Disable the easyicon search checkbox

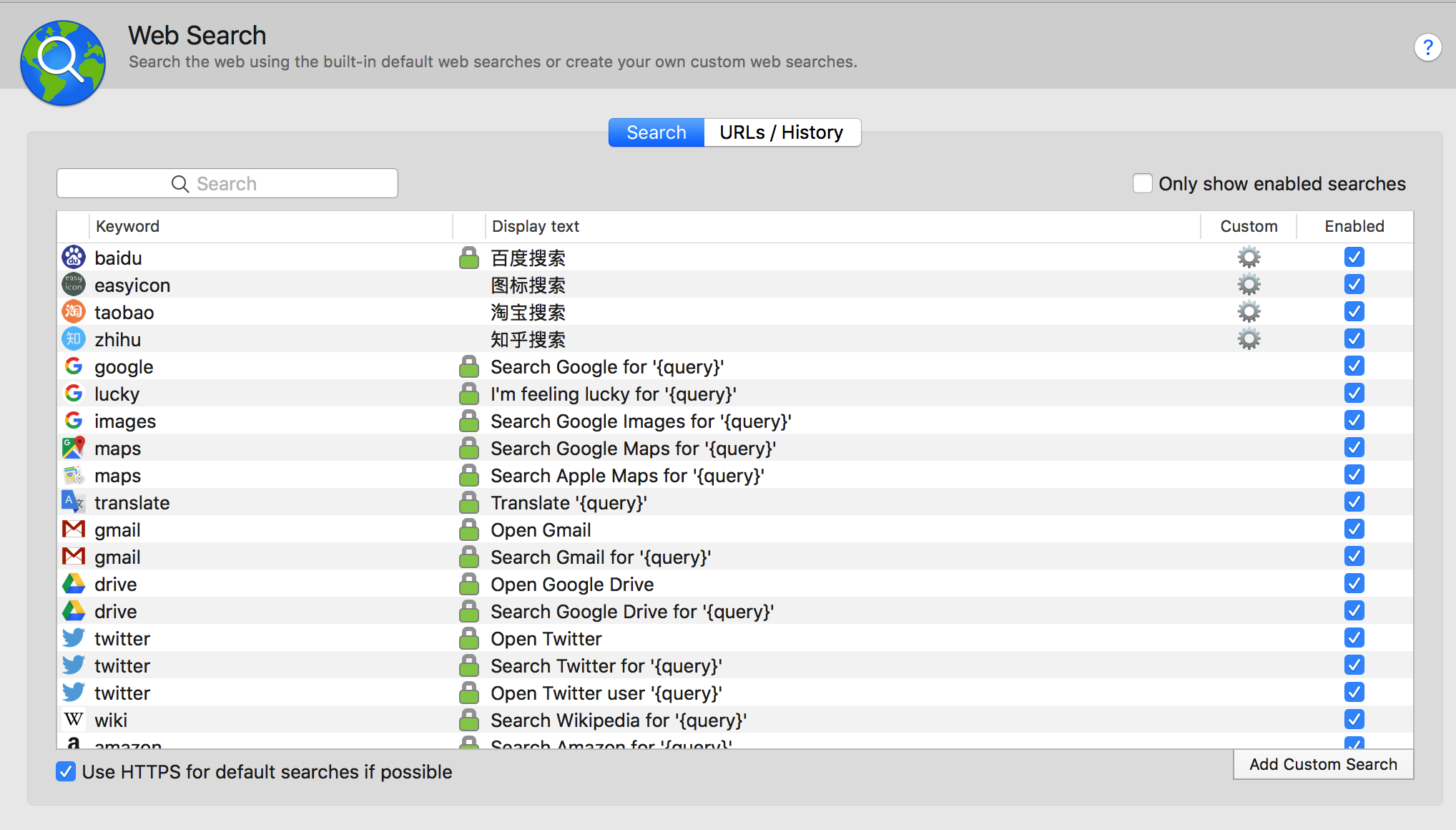(1354, 285)
